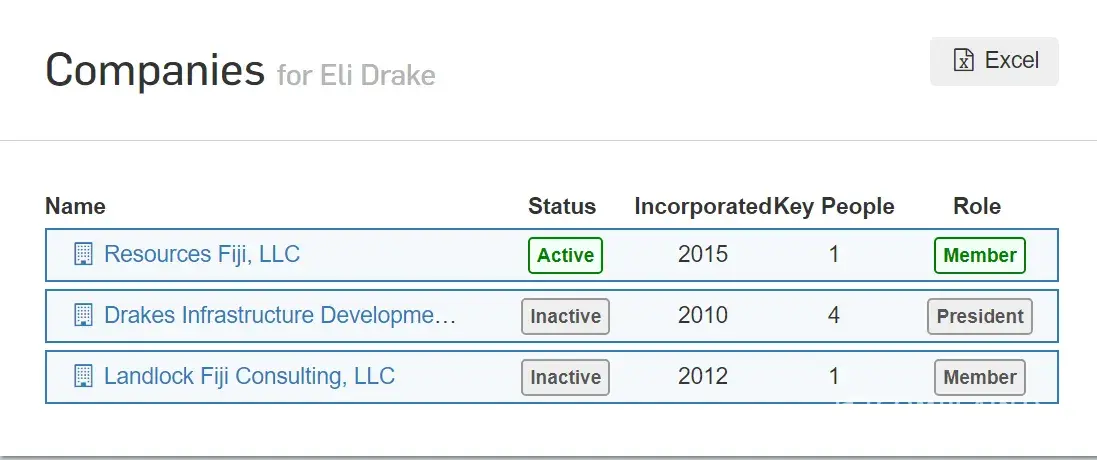Click the gray Member role badge
1097x460 pixels.
pos(979,378)
